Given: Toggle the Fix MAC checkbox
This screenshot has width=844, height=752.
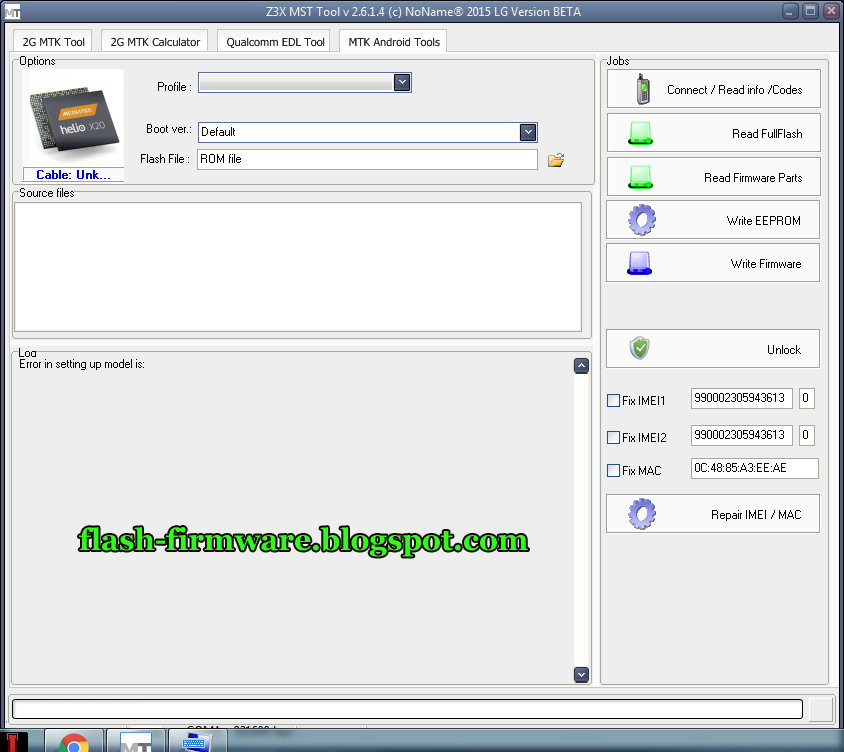Looking at the screenshot, I should point(614,468).
